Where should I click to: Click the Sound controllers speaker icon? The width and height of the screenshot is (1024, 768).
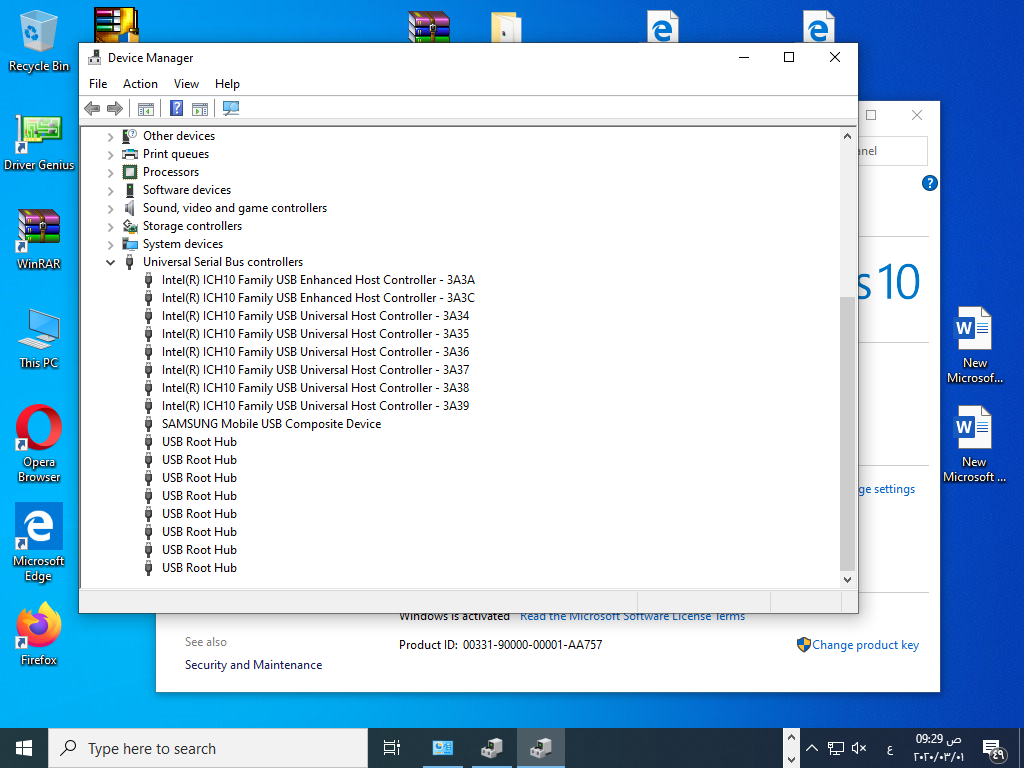click(130, 208)
